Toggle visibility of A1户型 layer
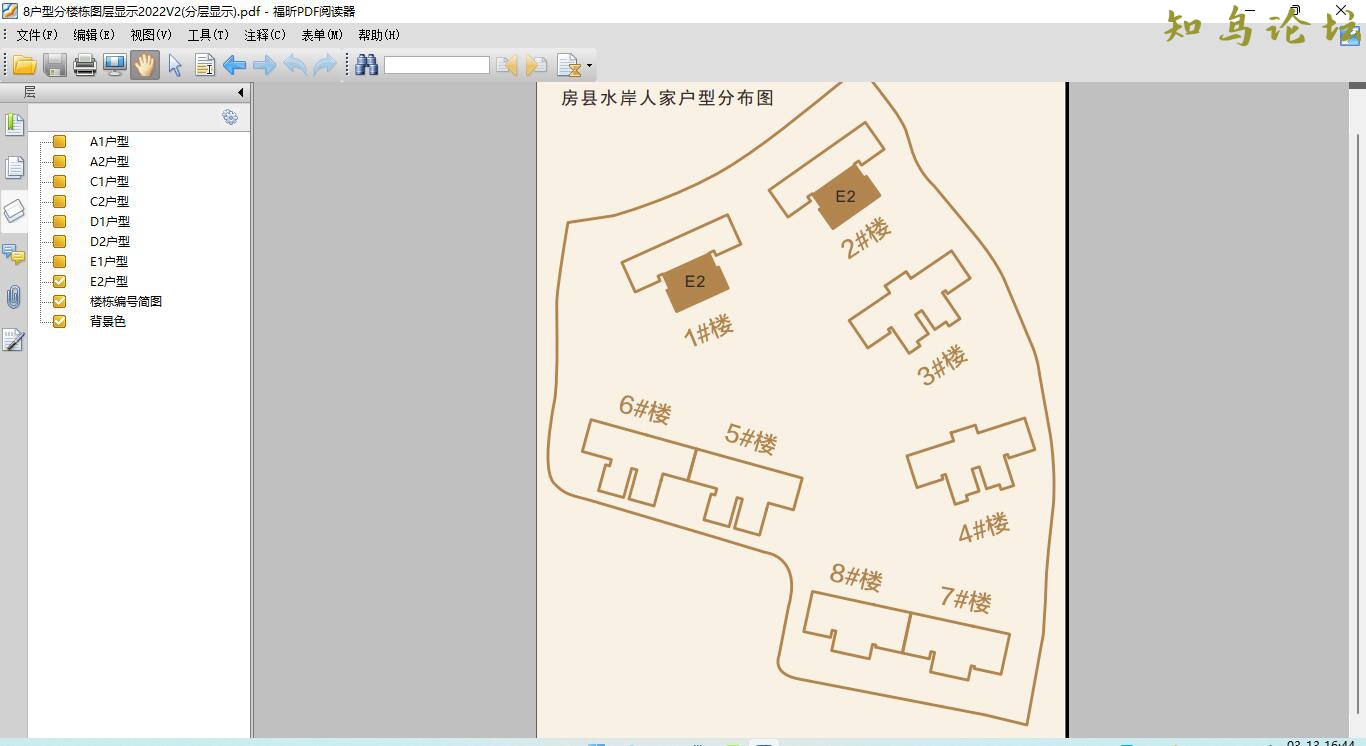The width and height of the screenshot is (1366, 746). coord(59,142)
